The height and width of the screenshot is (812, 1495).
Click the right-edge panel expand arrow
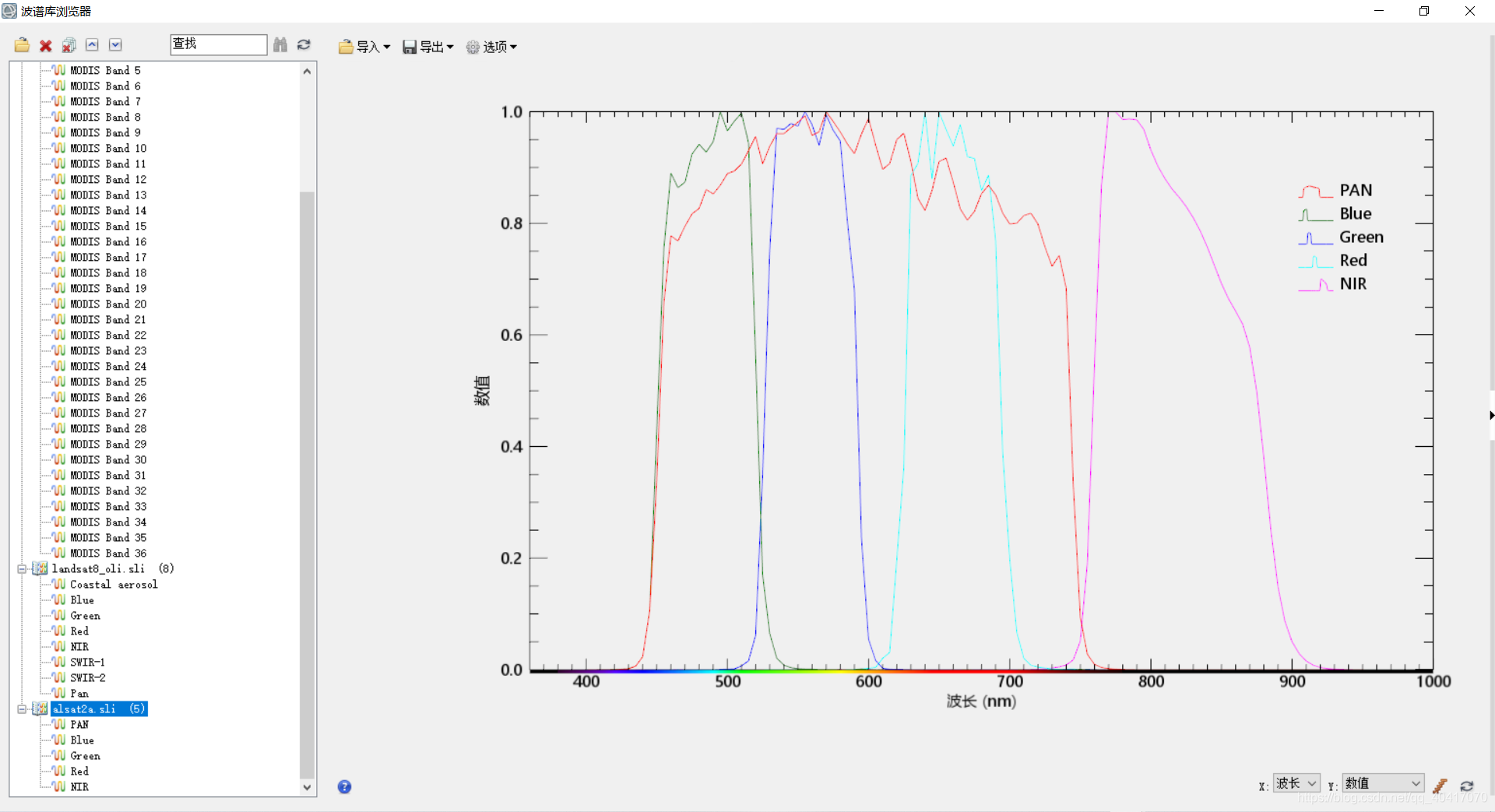[1491, 416]
